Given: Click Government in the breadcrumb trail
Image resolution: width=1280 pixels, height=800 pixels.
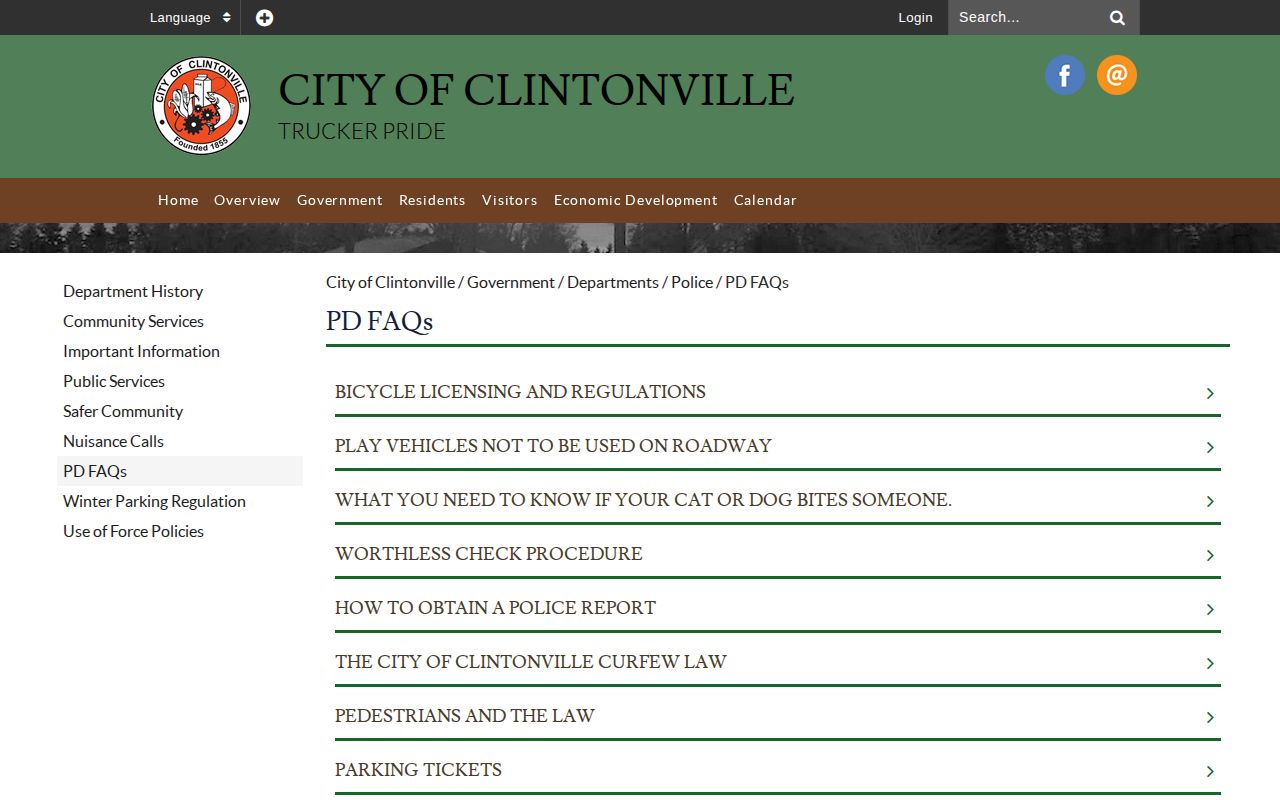Looking at the screenshot, I should pos(511,282).
